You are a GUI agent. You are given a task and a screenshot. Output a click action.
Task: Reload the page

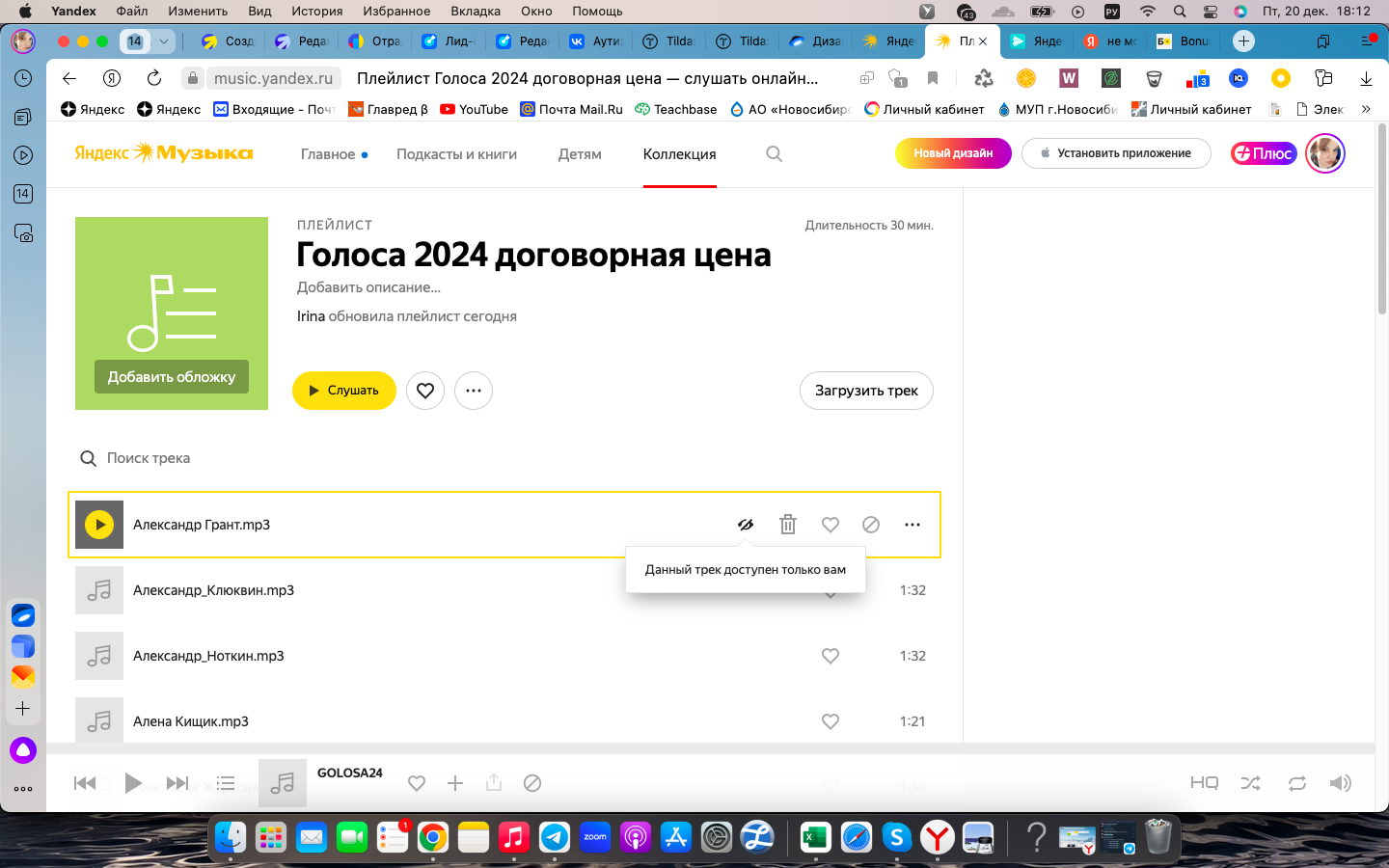coord(154,78)
